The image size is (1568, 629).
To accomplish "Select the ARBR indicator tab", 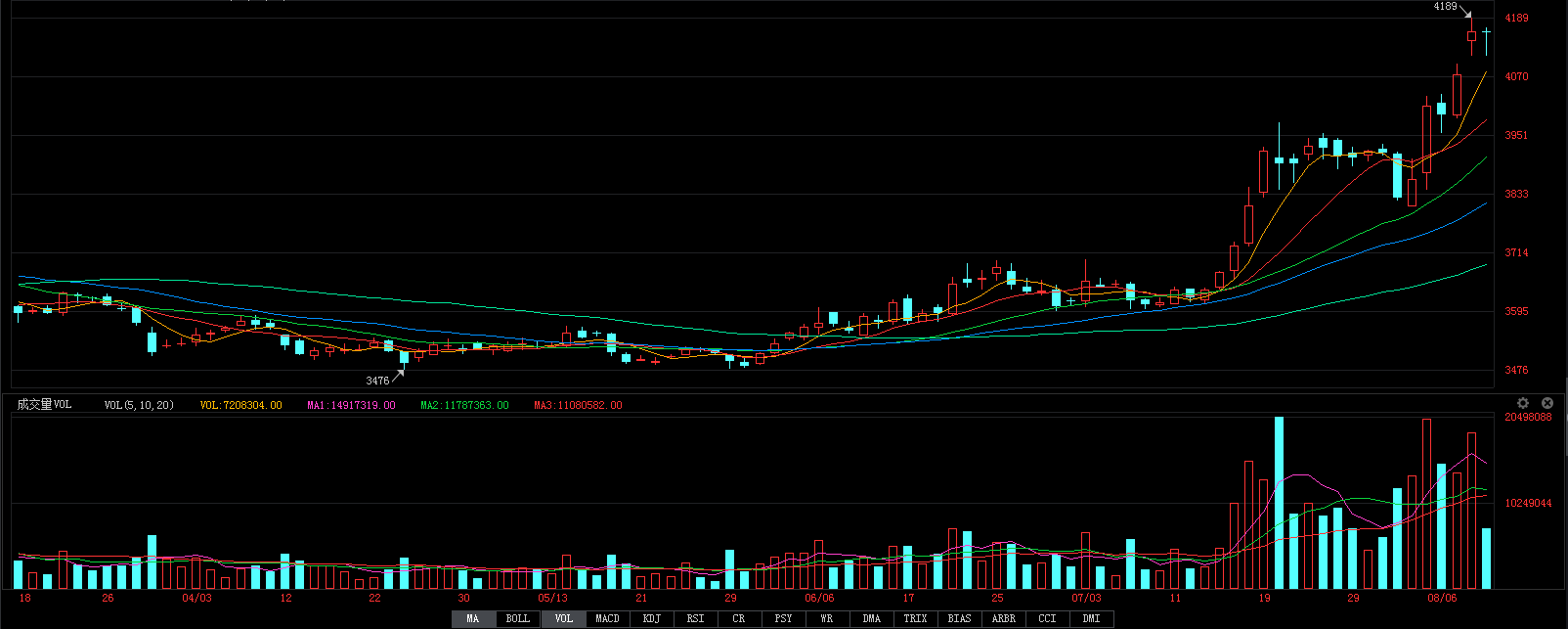I will [1003, 618].
